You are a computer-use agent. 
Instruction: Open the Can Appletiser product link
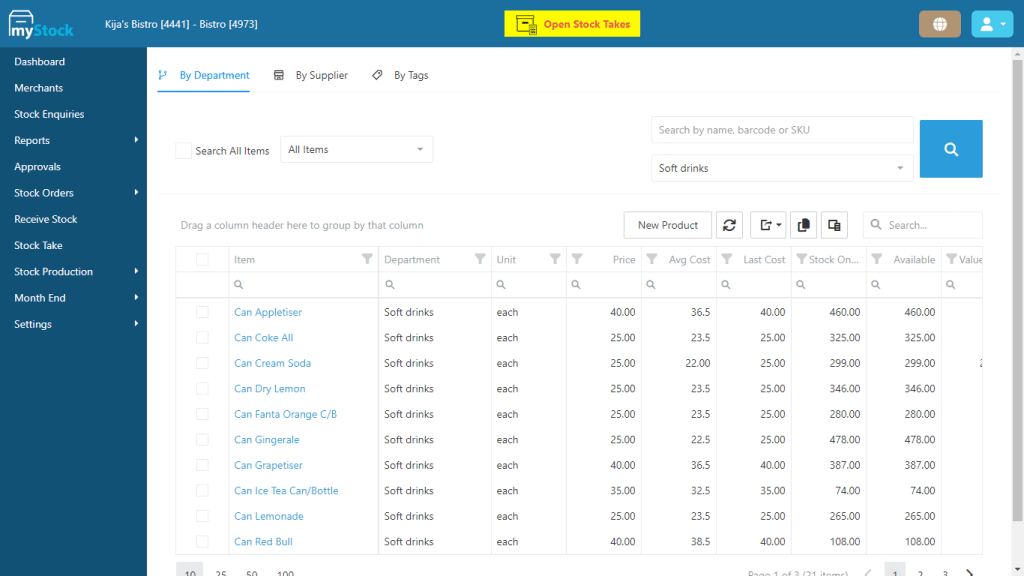[266, 311]
